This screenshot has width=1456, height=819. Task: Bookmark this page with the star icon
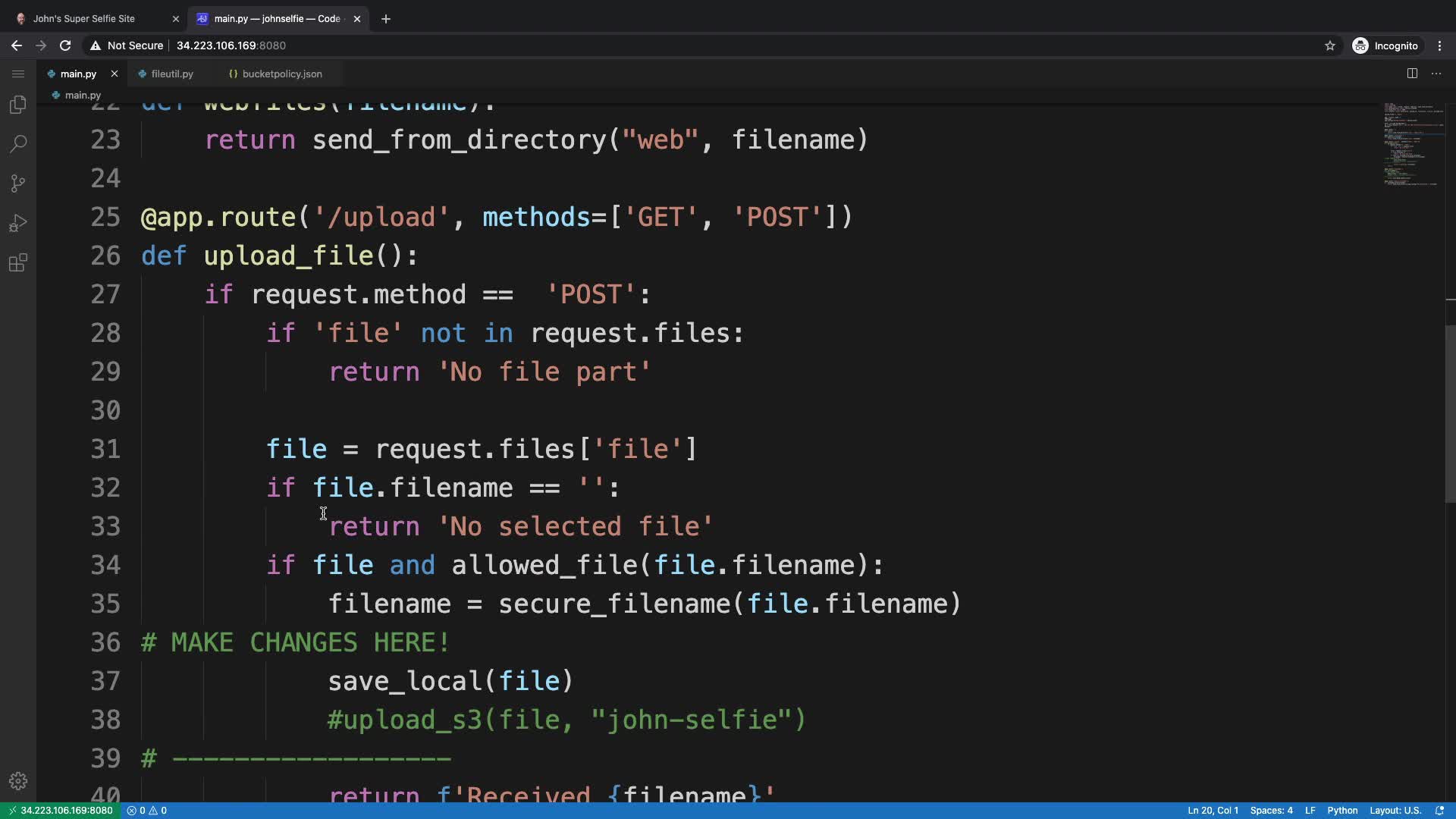(1329, 45)
